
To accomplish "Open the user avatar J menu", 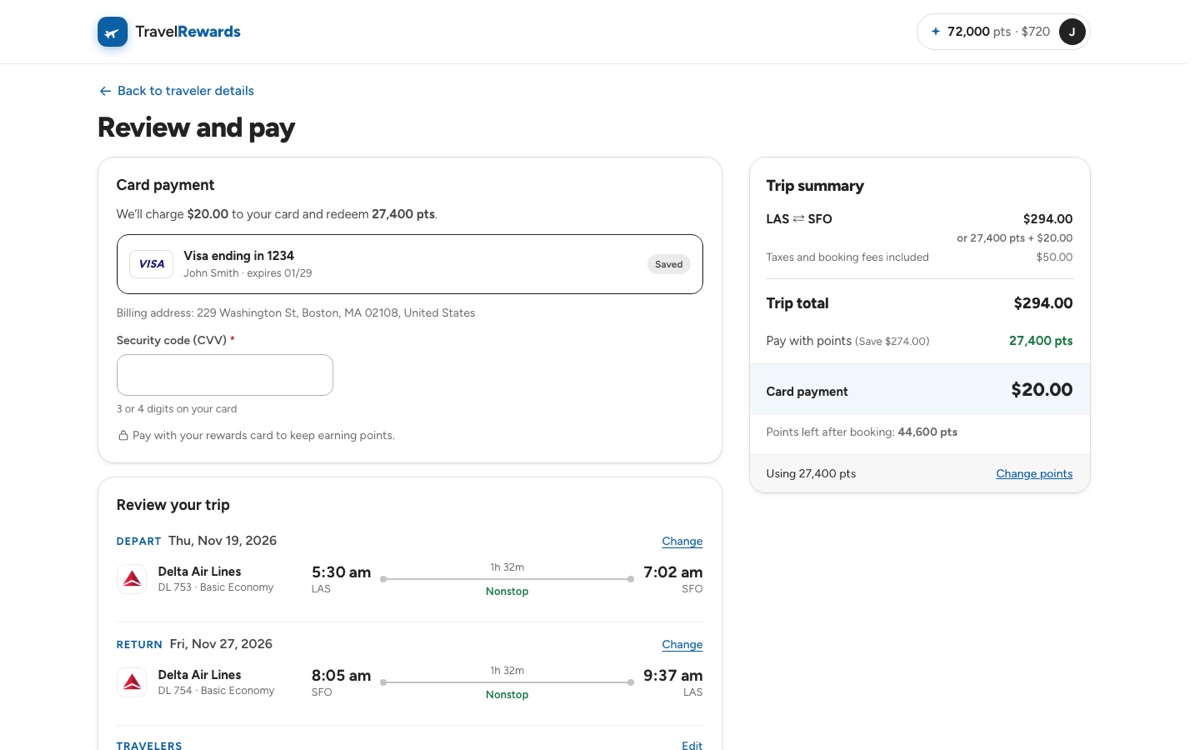I will point(1072,32).
